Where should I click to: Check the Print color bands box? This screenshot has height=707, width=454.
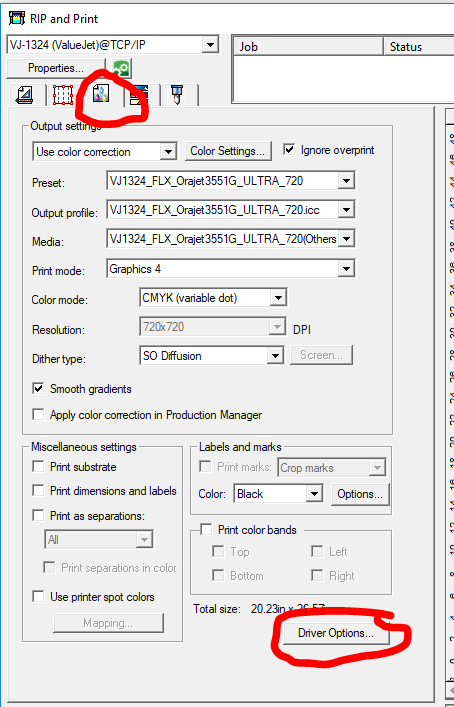tap(206, 529)
